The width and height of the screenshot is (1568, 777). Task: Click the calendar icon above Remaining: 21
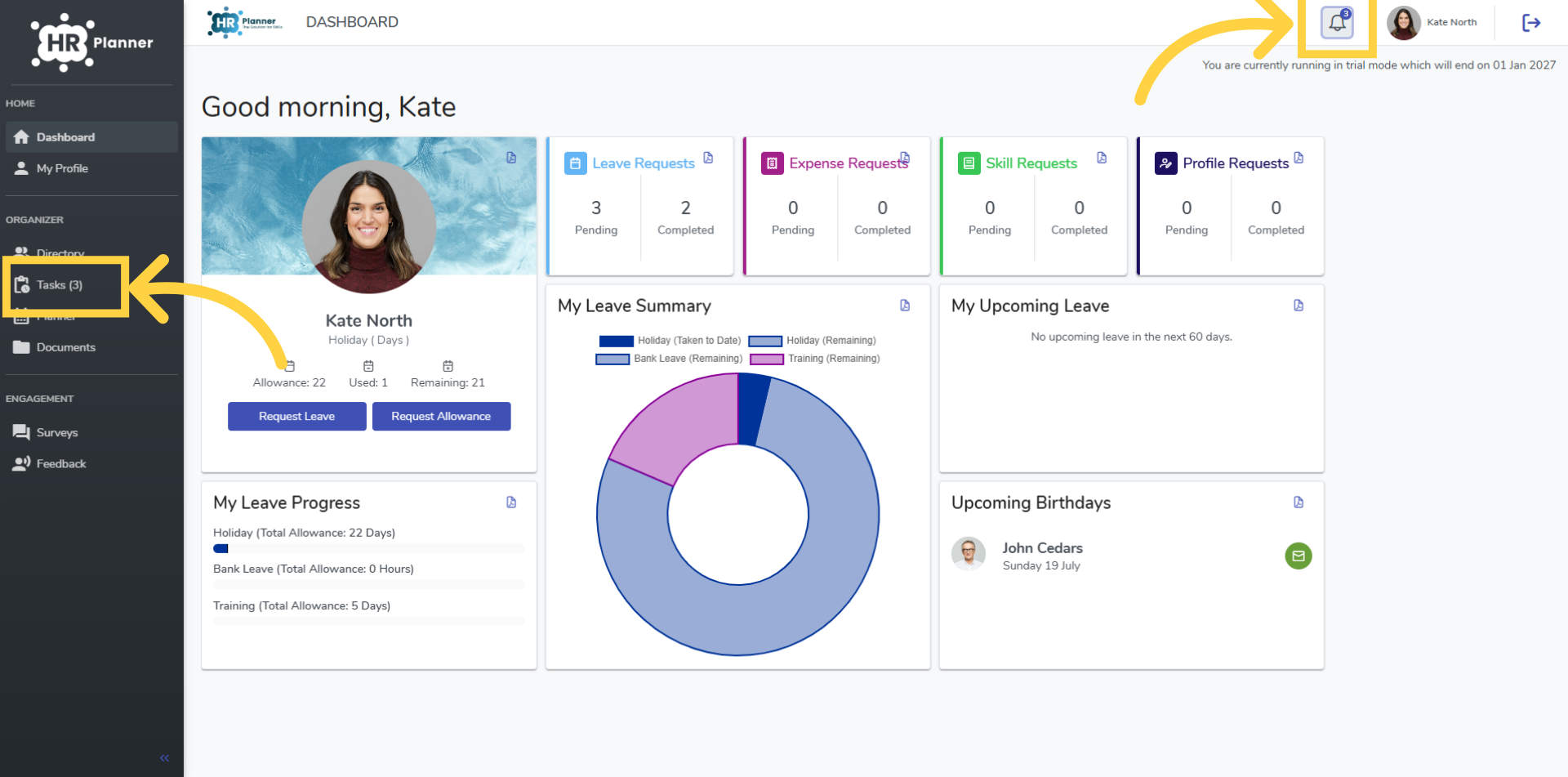[448, 366]
